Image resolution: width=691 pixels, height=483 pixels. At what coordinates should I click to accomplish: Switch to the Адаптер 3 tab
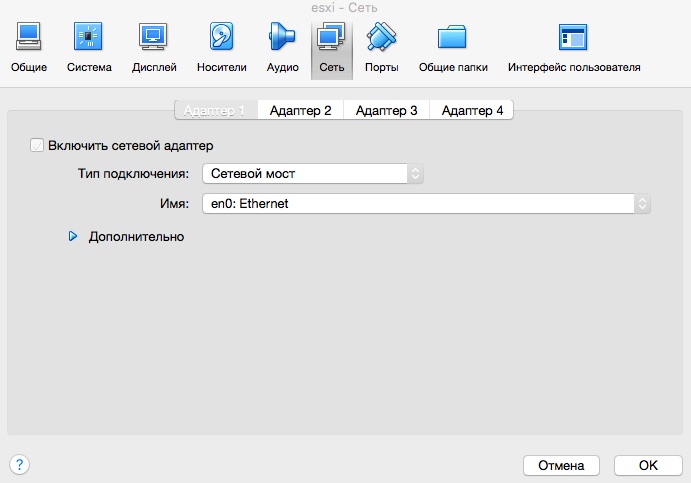(x=386, y=111)
